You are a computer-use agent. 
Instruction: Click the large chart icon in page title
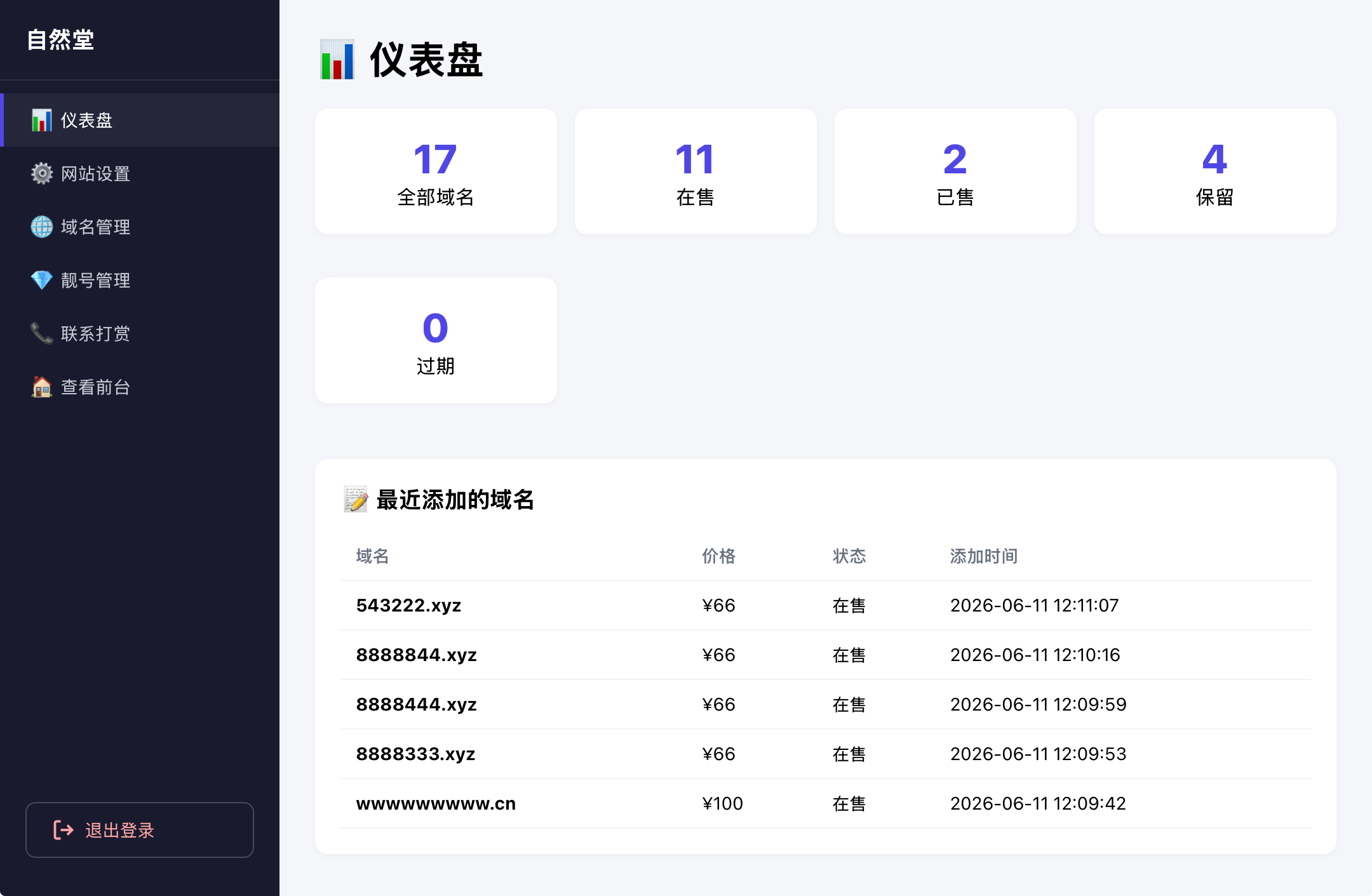(x=337, y=60)
